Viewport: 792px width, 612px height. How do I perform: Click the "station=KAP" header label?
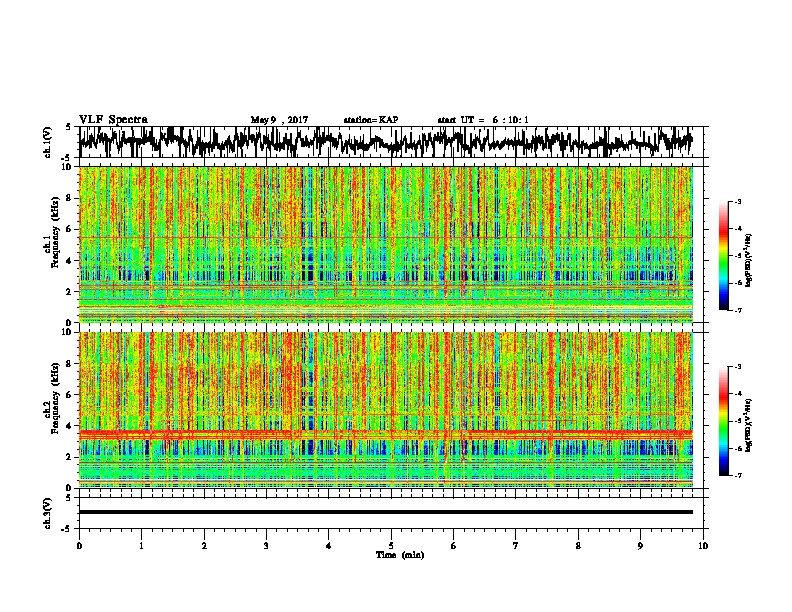pos(371,120)
